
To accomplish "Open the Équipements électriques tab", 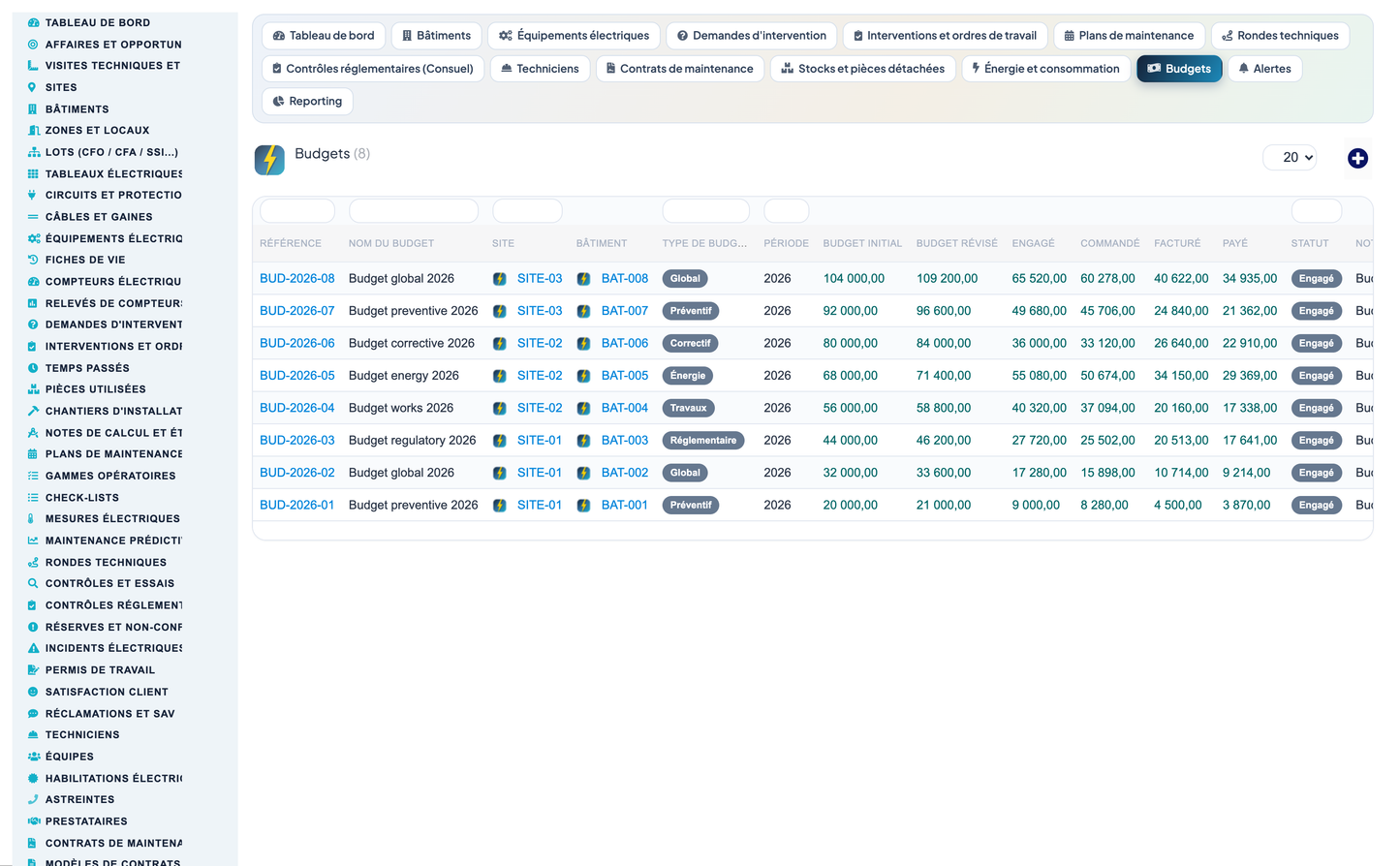I will pos(574,36).
